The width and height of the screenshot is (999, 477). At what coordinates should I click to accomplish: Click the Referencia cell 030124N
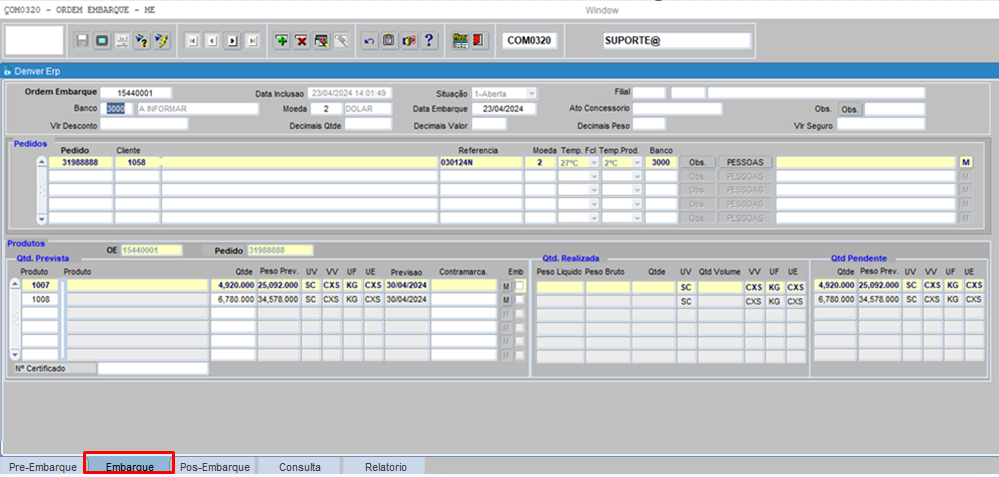(480, 162)
